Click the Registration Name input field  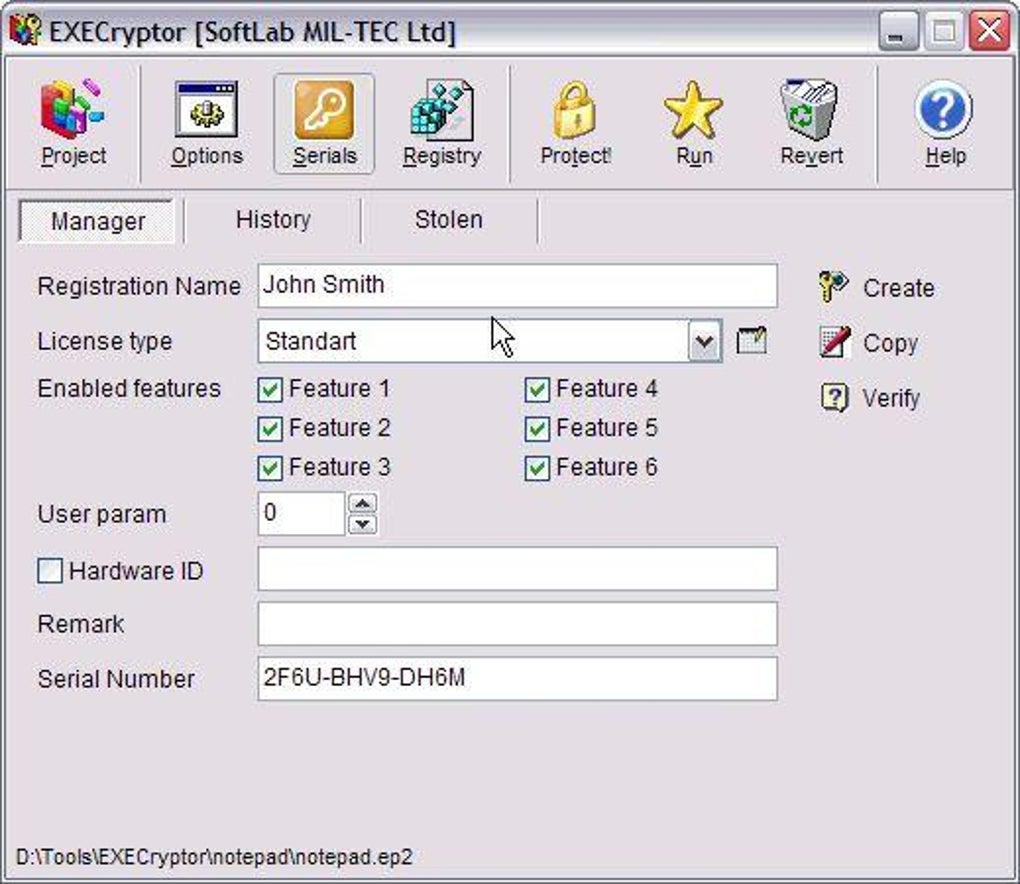[x=517, y=286]
